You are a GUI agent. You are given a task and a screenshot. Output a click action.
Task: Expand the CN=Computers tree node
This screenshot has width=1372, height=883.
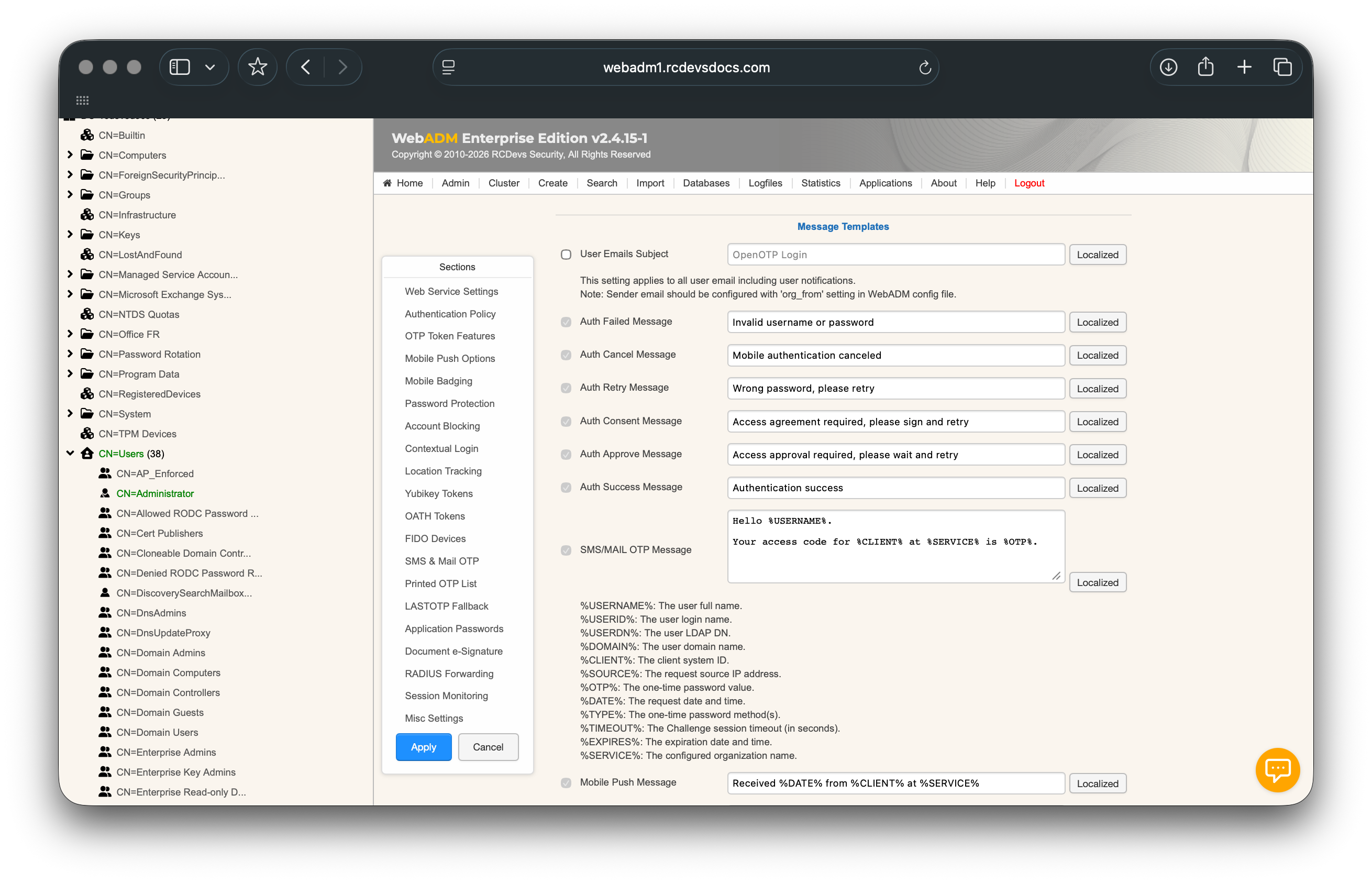click(70, 155)
